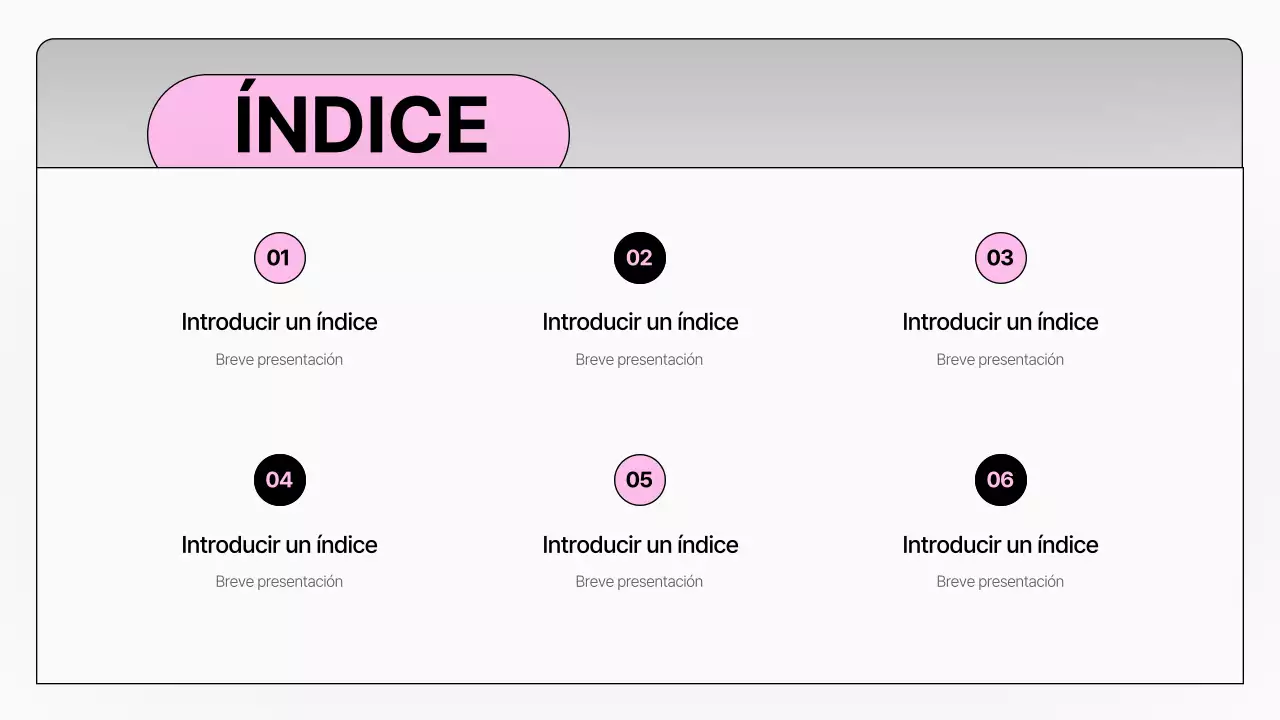
Task: Click the pink 01 number circle
Action: (x=279, y=258)
